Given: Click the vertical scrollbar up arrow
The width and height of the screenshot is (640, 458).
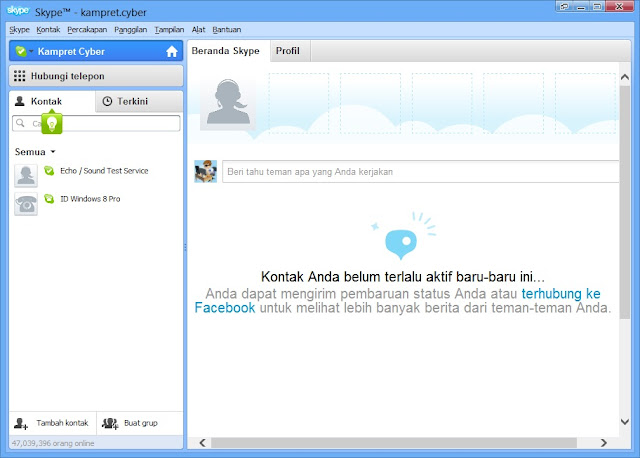Looking at the screenshot, I should click(625, 77).
